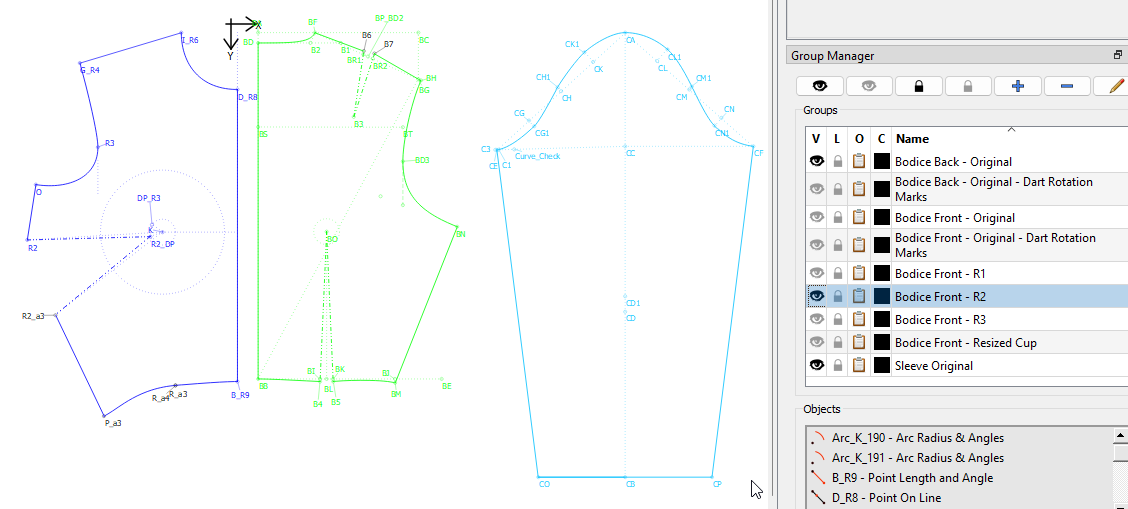1128x509 pixels.
Task: Add a new group with plus button
Action: 1018,86
